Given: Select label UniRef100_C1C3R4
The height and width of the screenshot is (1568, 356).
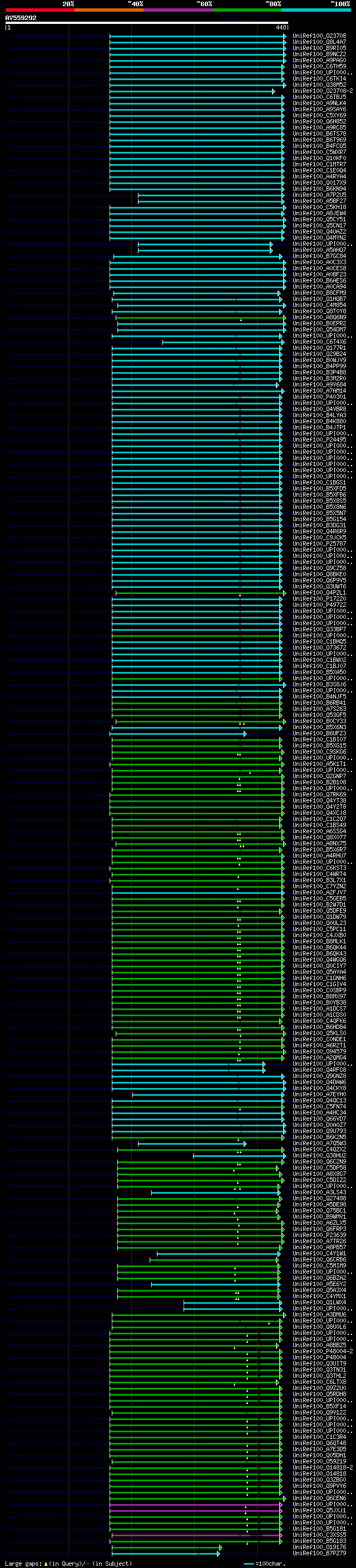Looking at the screenshot, I should pos(319,1437).
